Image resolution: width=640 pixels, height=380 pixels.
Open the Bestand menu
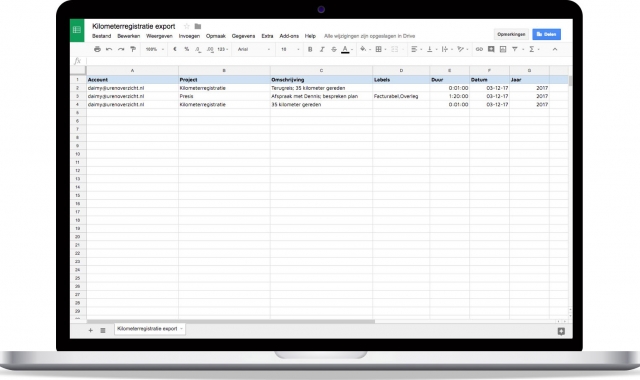pos(102,36)
